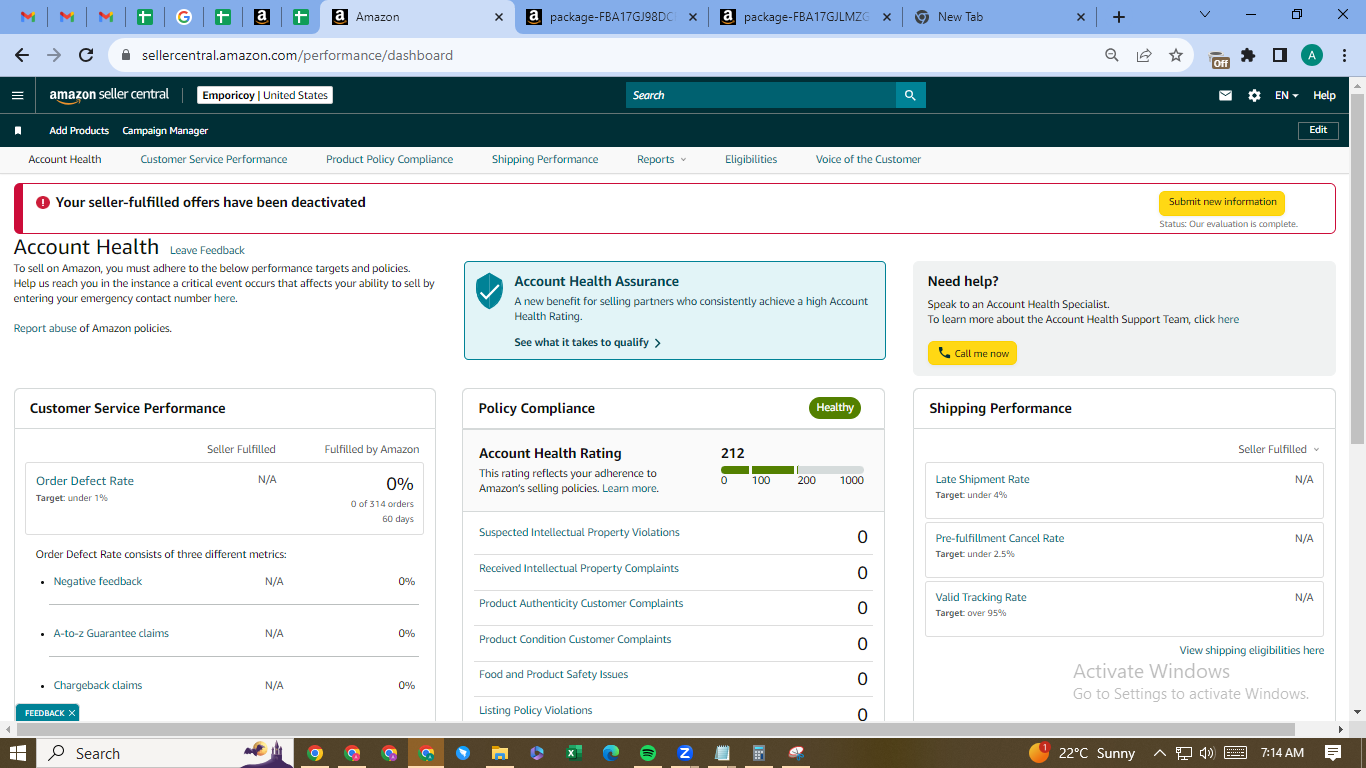The height and width of the screenshot is (768, 1366).
Task: Bookmark this page with the star icon
Action: click(x=1176, y=55)
